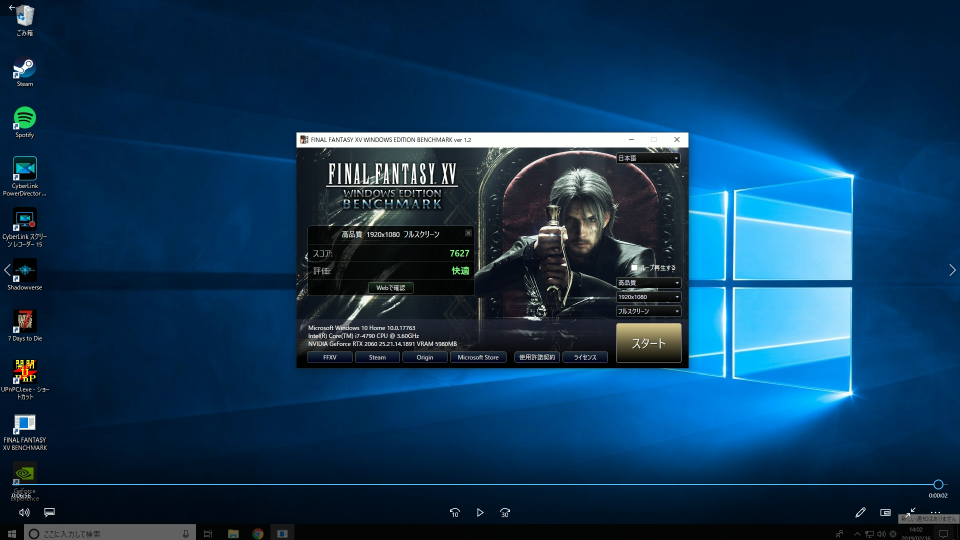Skip back 10 seconds
960x540 pixels.
(455, 512)
